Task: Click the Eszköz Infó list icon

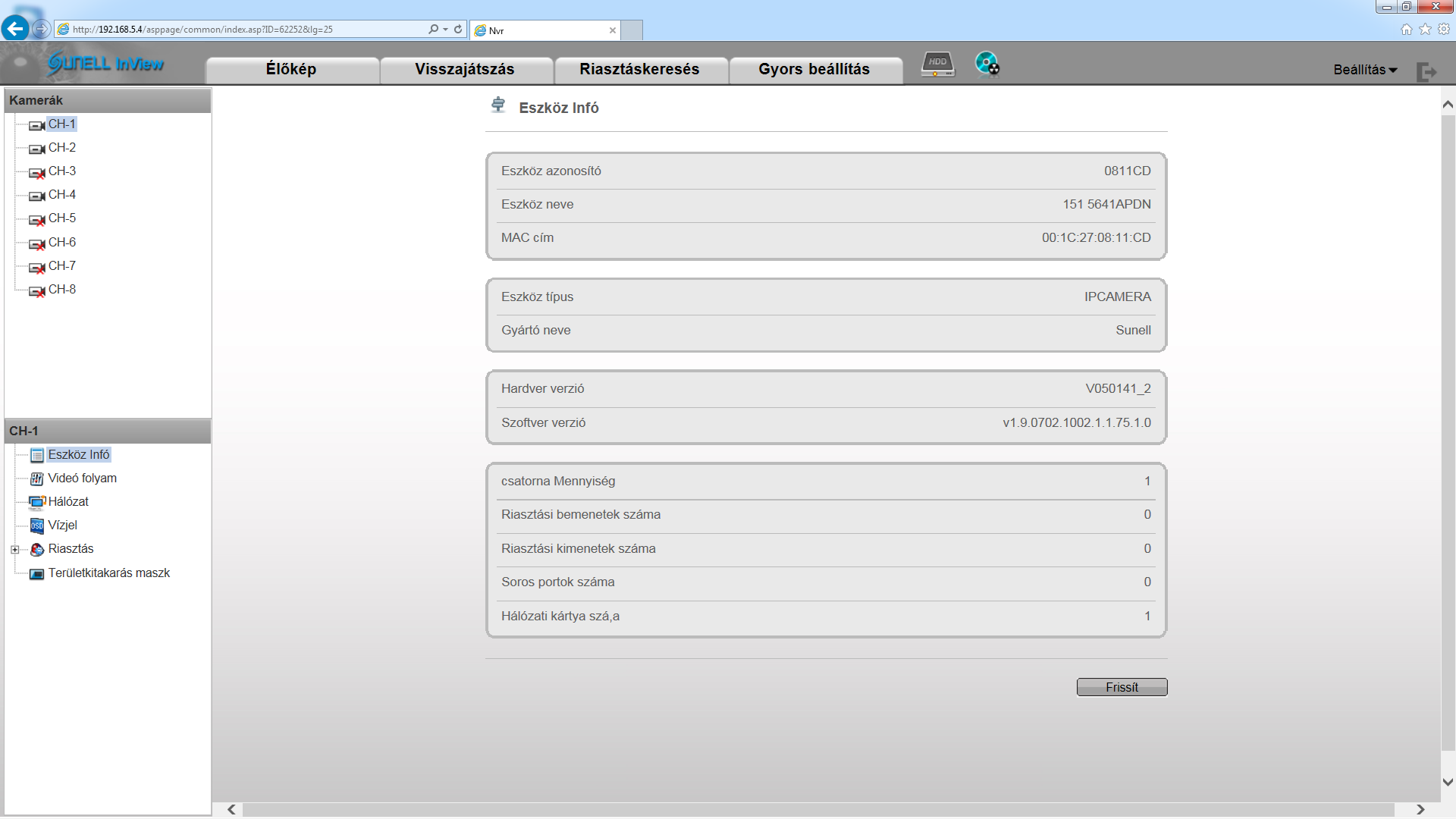Action: pyautogui.click(x=36, y=455)
